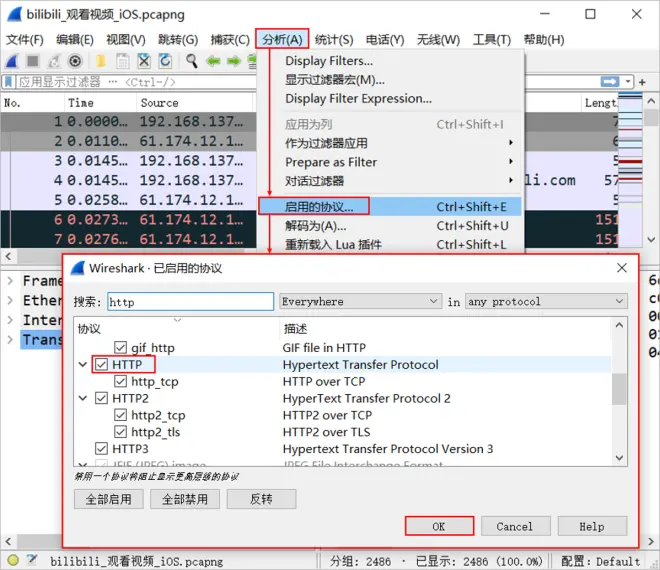The image size is (660, 570).
Task: Open a capture file with folder icon
Action: [101, 61]
